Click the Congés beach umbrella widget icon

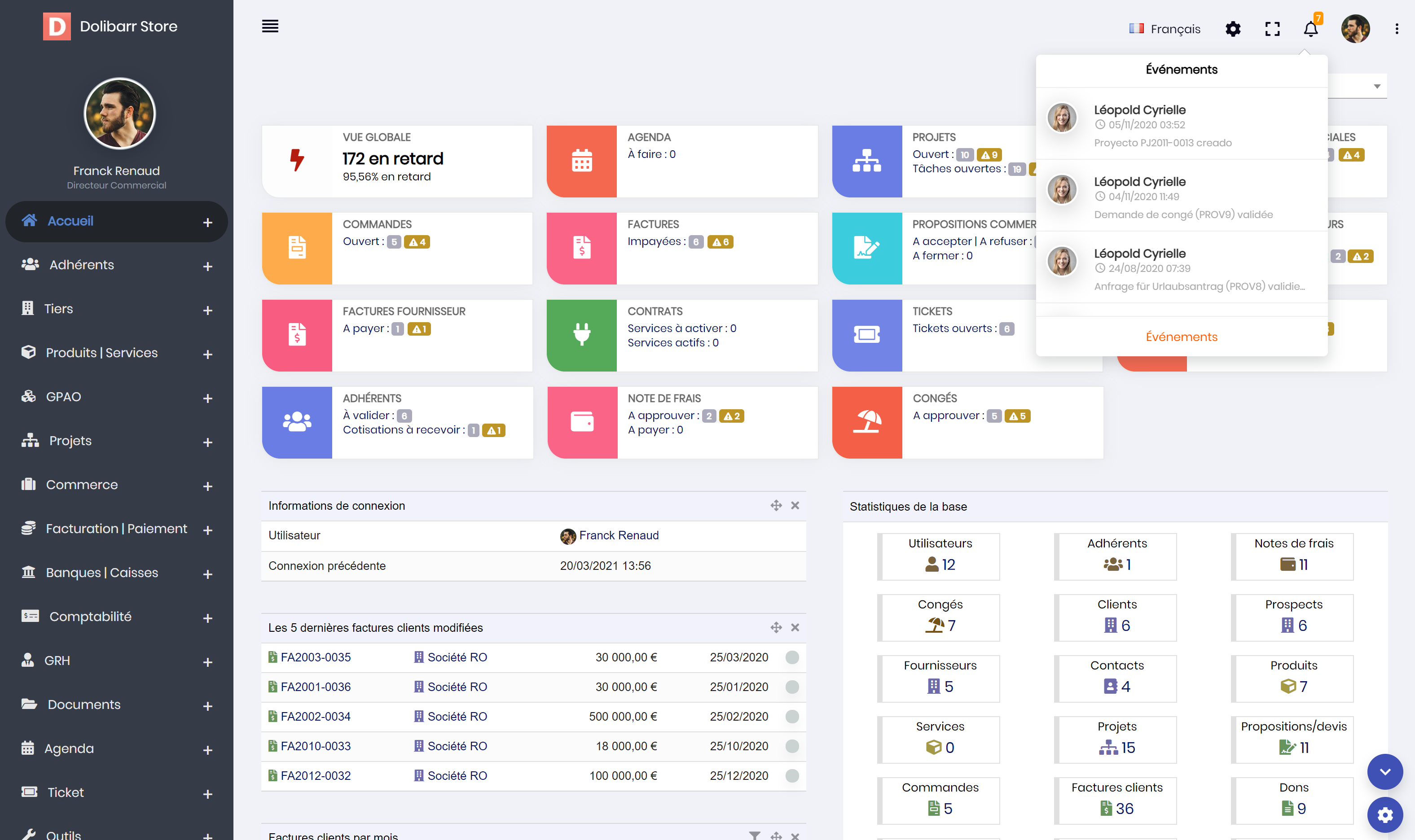pos(867,422)
